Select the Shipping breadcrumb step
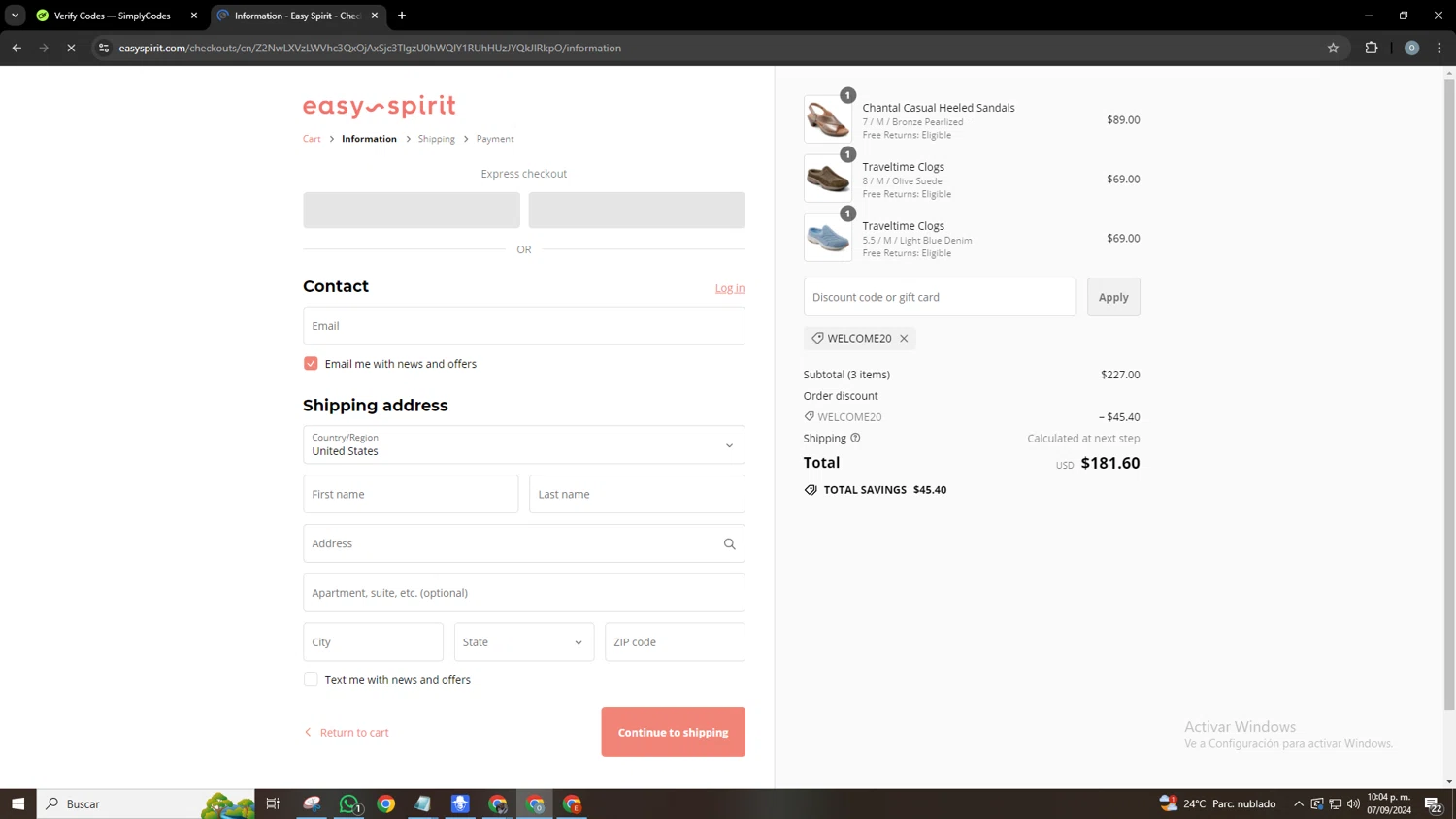1456x819 pixels. (x=437, y=139)
